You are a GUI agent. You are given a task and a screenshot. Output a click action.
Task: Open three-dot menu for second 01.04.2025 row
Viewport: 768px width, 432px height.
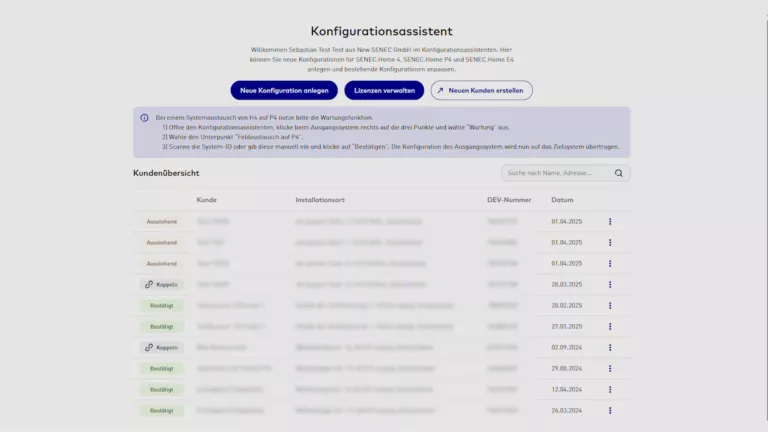pyautogui.click(x=610, y=242)
